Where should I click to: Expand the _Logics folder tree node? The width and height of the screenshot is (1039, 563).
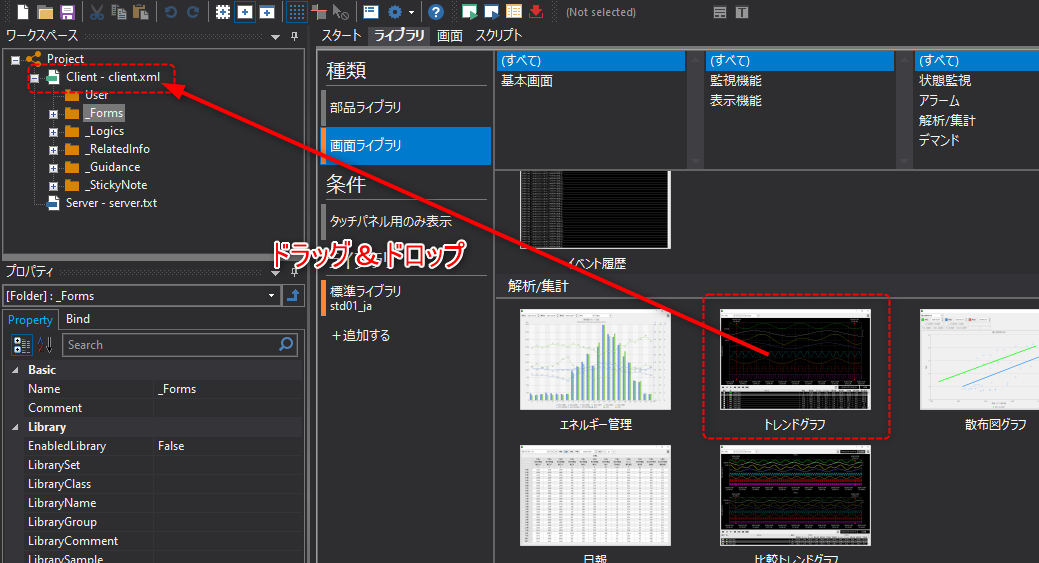click(x=54, y=131)
